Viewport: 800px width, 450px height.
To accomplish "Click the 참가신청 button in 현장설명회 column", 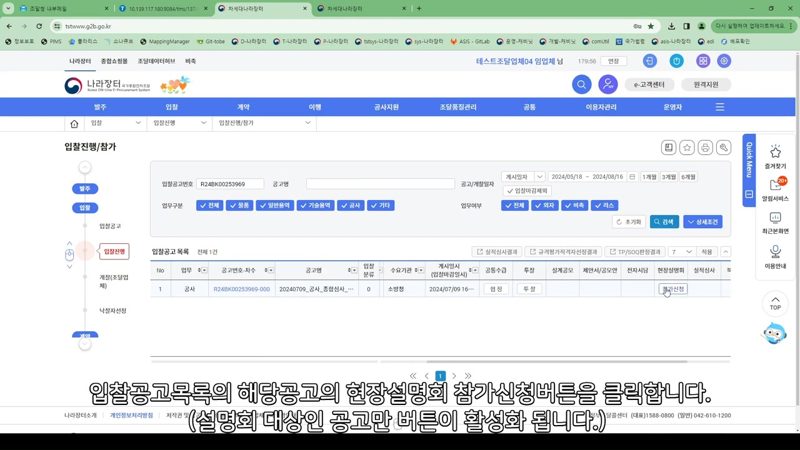I will tap(672, 289).
